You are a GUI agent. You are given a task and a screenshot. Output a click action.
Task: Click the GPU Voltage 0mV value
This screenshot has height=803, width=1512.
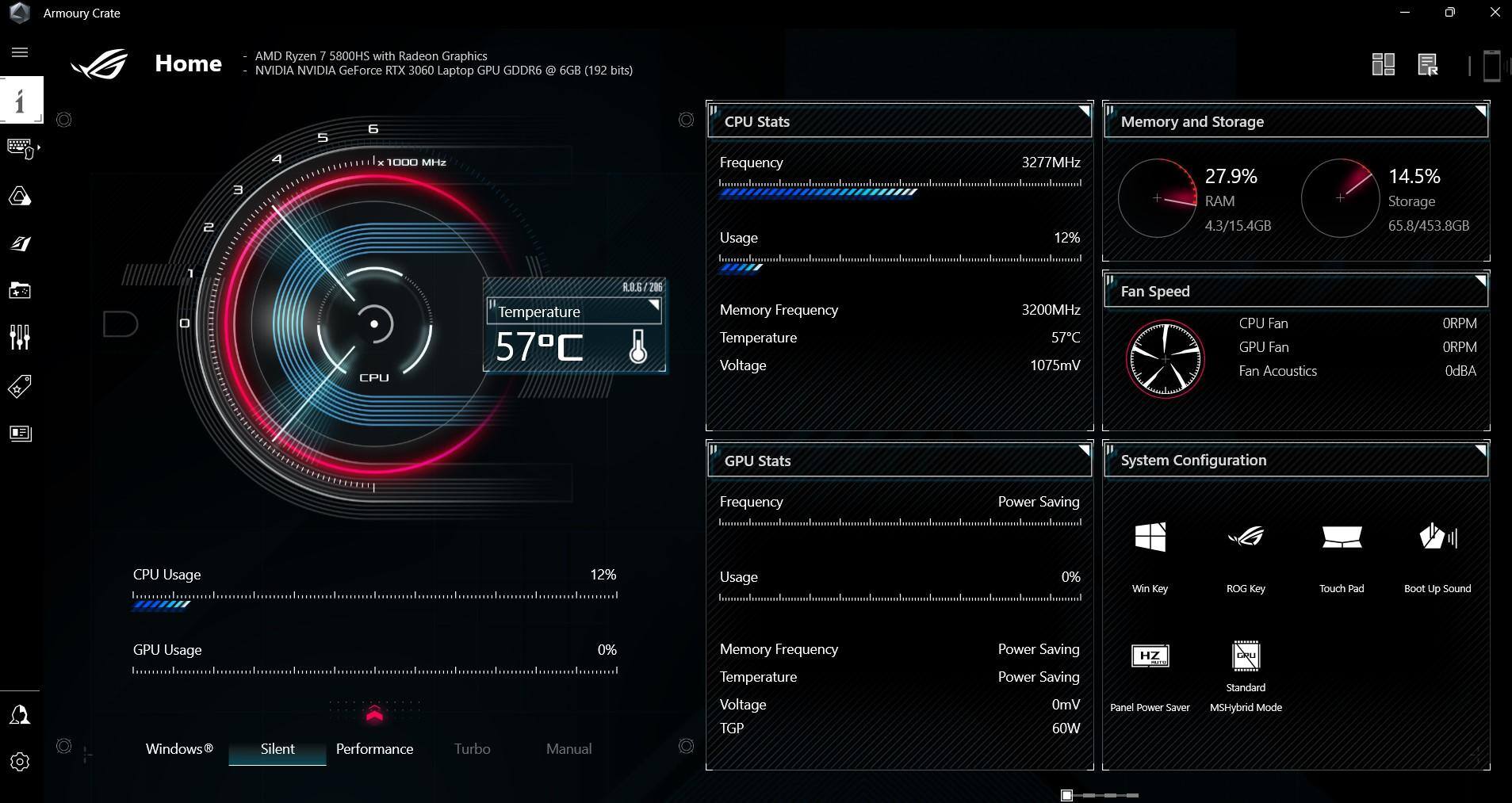(1066, 705)
